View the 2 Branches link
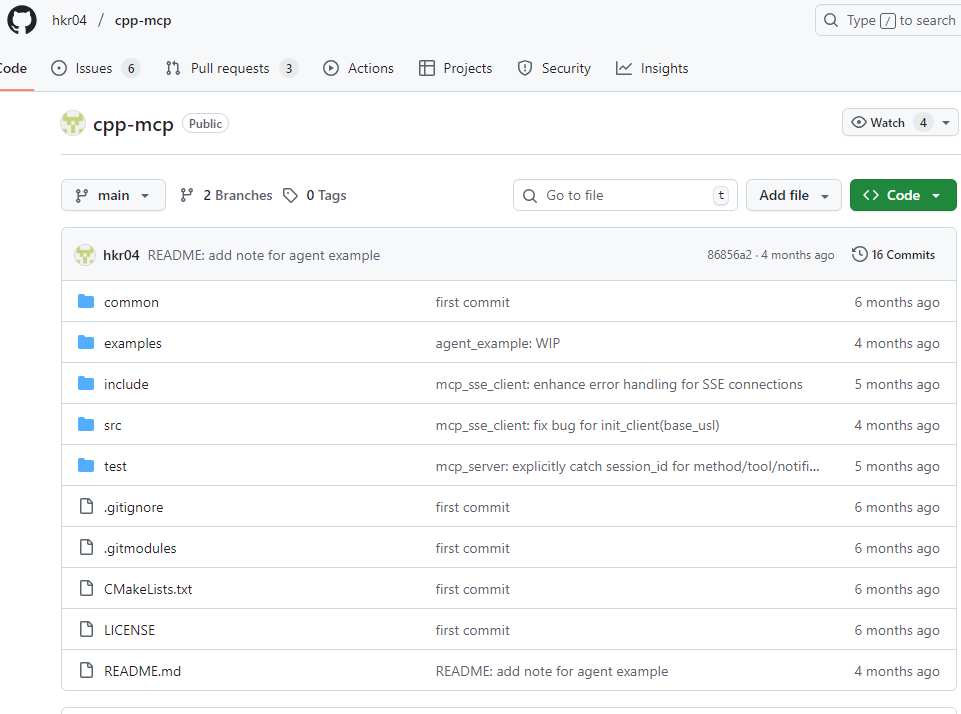 (226, 195)
